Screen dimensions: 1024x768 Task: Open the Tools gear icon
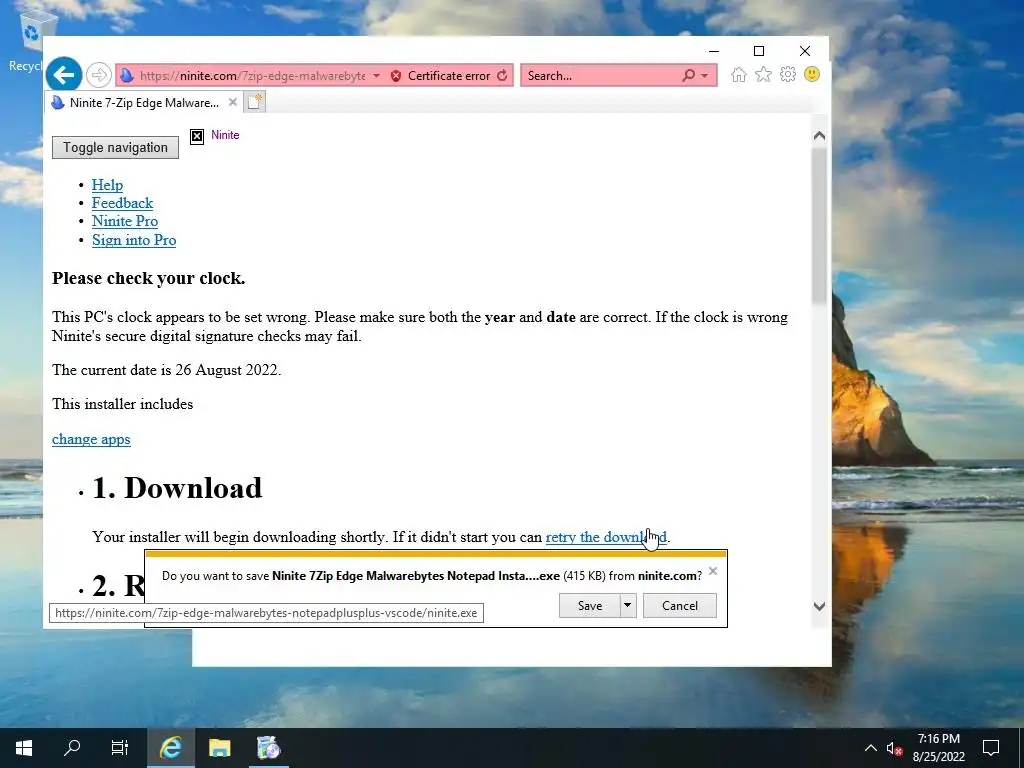(x=788, y=74)
